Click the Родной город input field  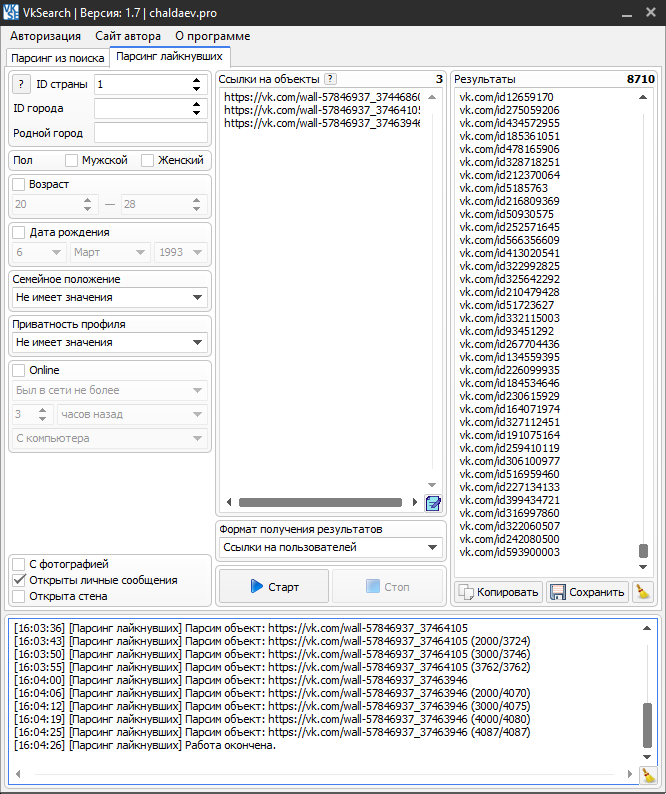click(x=151, y=133)
